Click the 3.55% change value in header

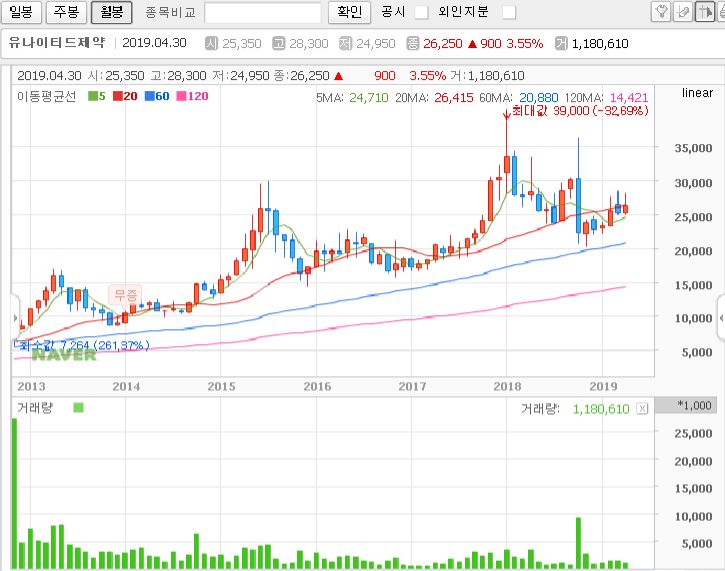[524, 43]
